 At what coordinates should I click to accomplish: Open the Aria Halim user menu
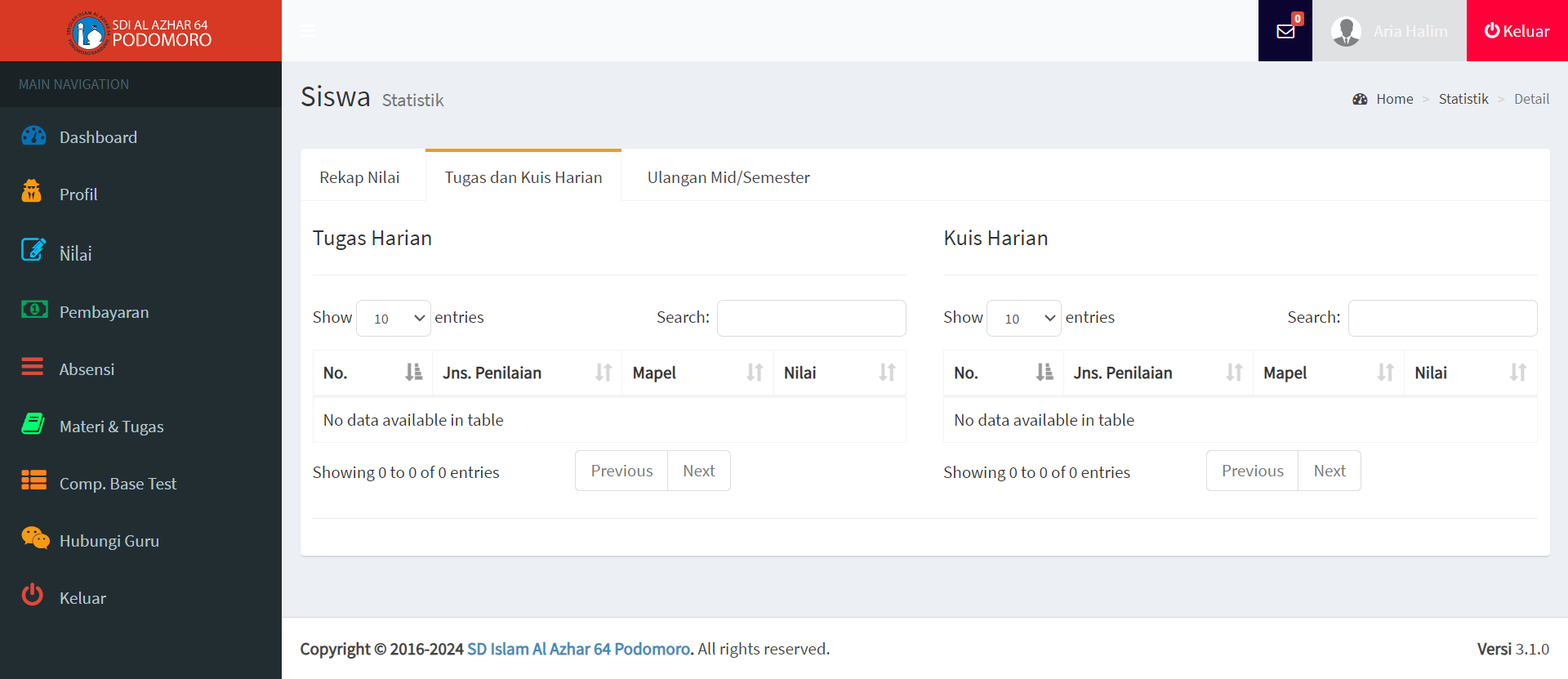coord(1389,31)
